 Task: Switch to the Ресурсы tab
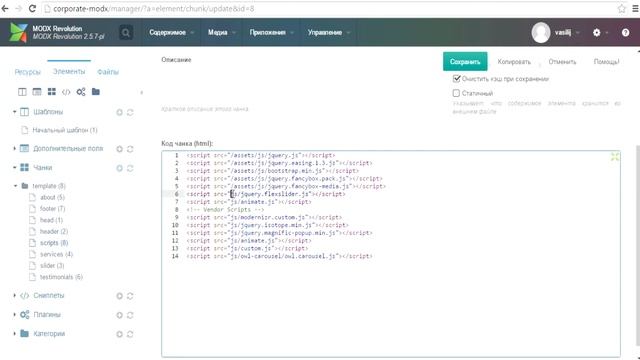[x=28, y=72]
